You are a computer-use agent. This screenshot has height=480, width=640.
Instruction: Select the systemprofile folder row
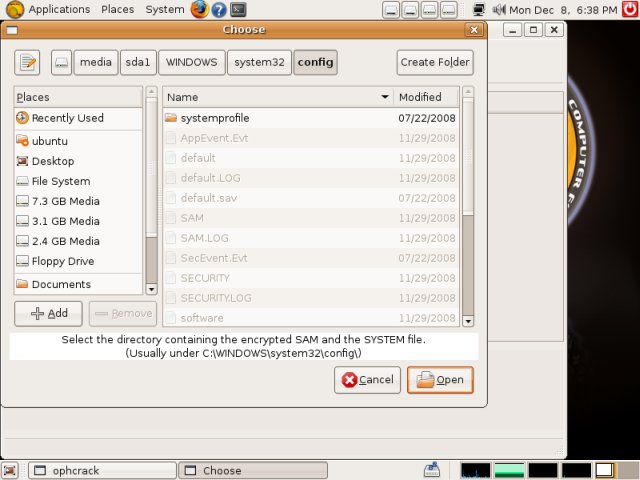coord(311,118)
